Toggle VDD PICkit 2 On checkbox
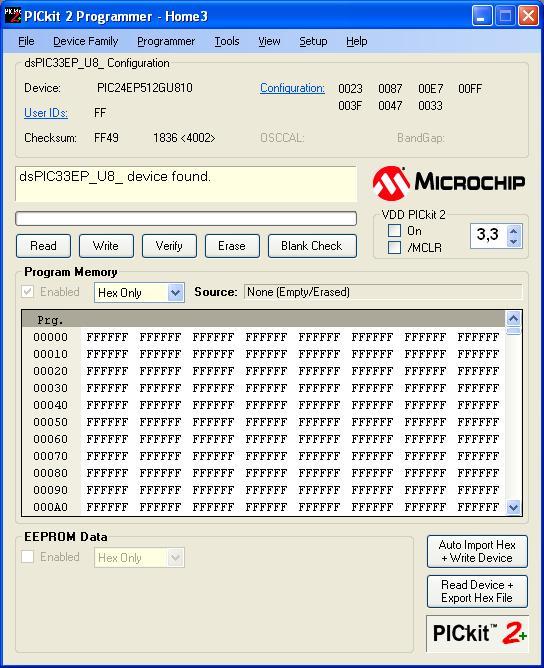Image resolution: width=544 pixels, height=668 pixels. coord(394,230)
